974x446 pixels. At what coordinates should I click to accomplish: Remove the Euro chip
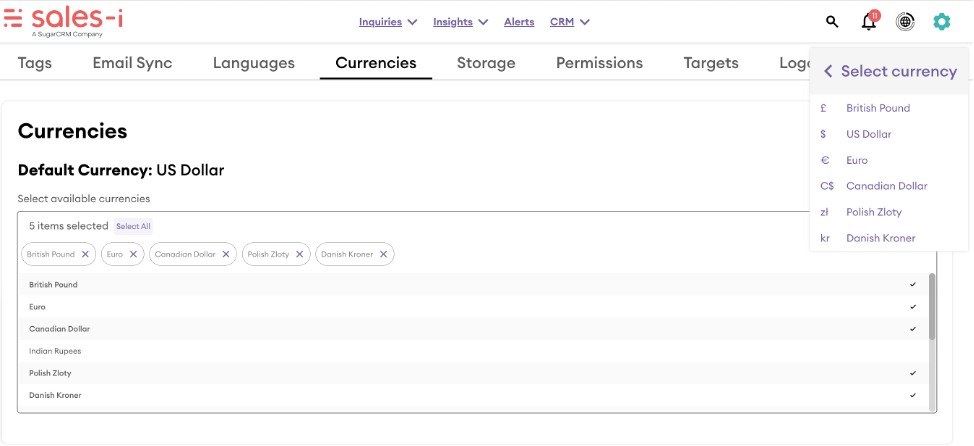[133, 254]
